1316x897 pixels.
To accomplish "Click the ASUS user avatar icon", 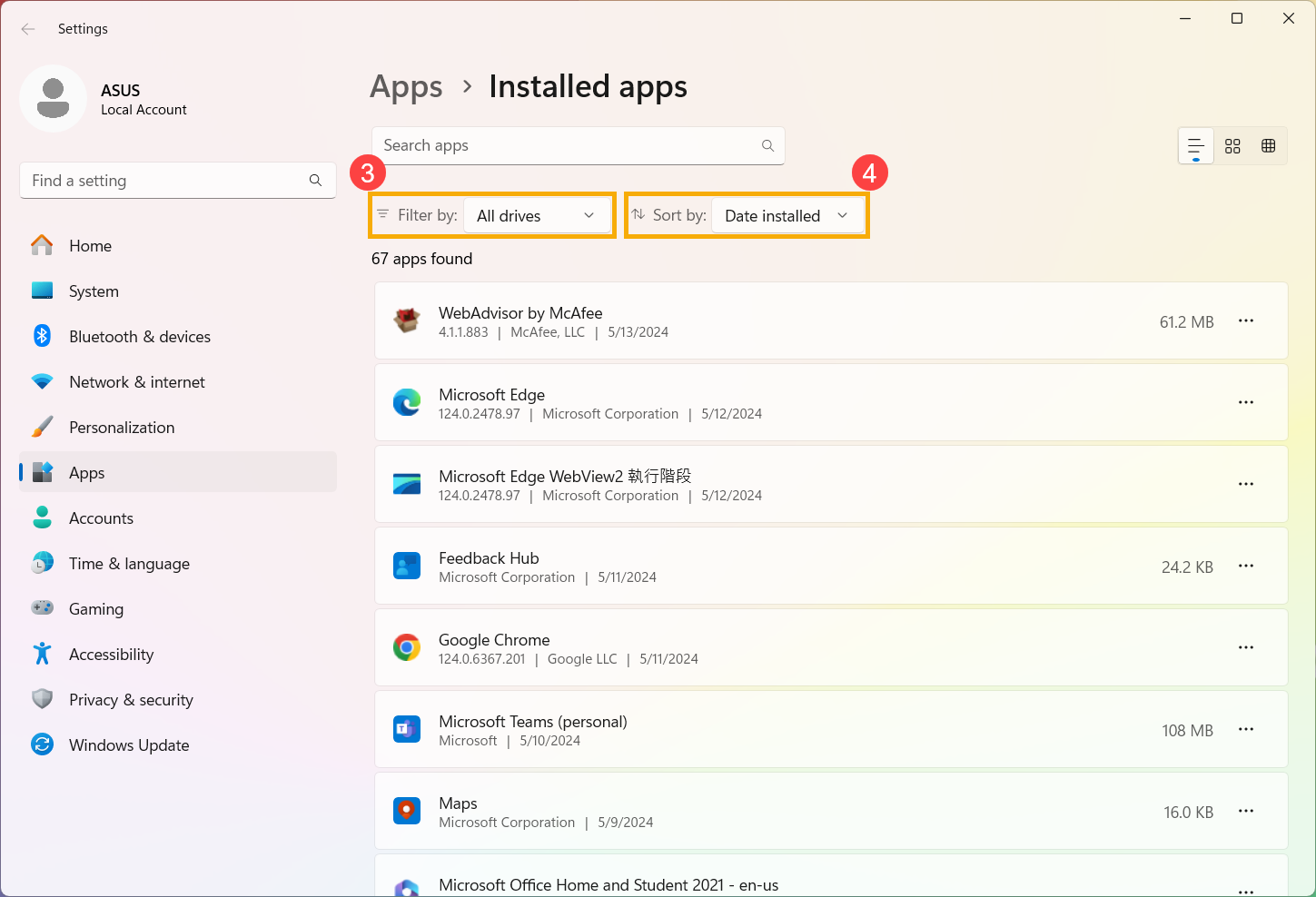I will [x=54, y=98].
